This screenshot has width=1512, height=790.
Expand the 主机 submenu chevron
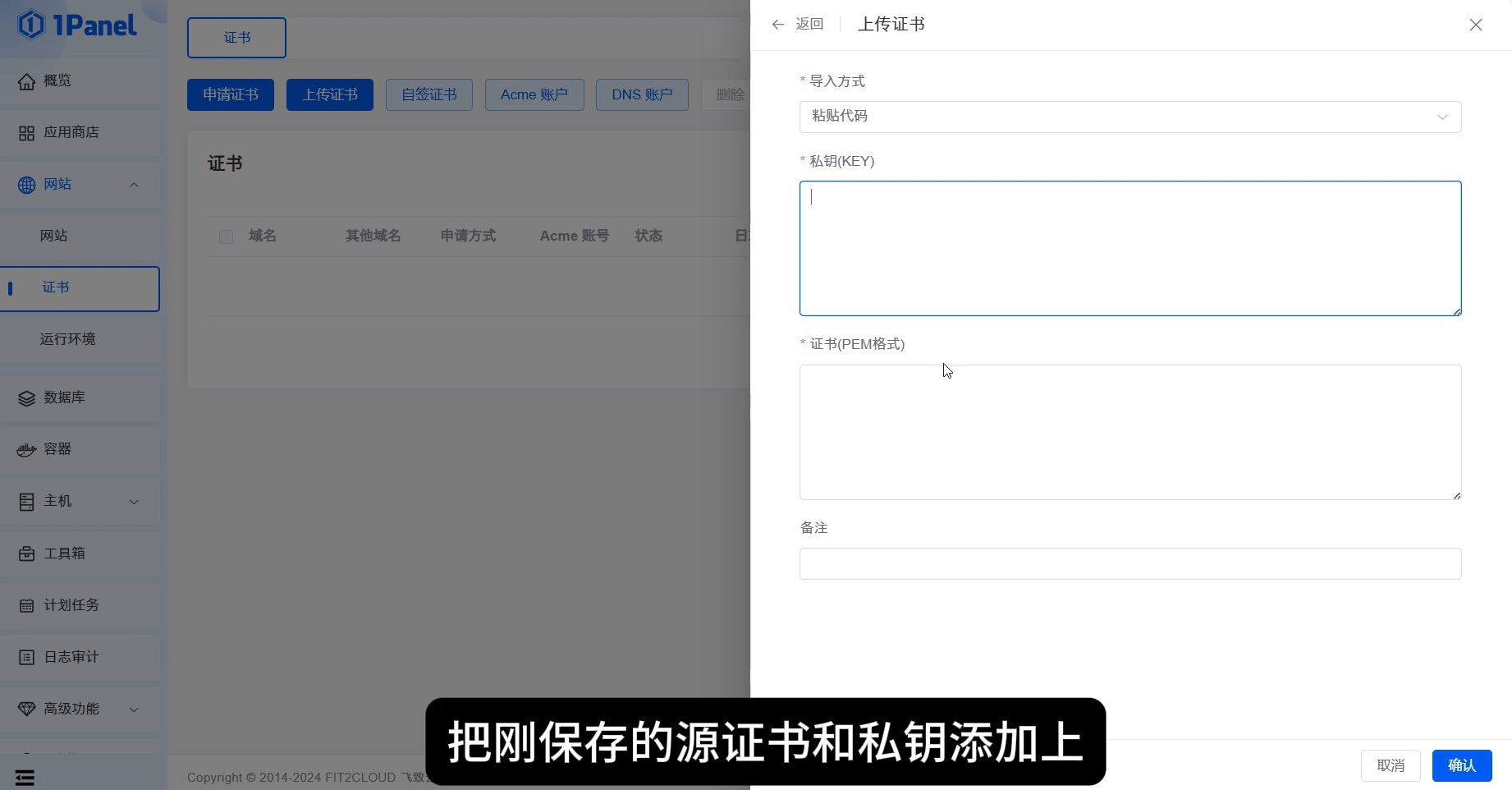[134, 502]
